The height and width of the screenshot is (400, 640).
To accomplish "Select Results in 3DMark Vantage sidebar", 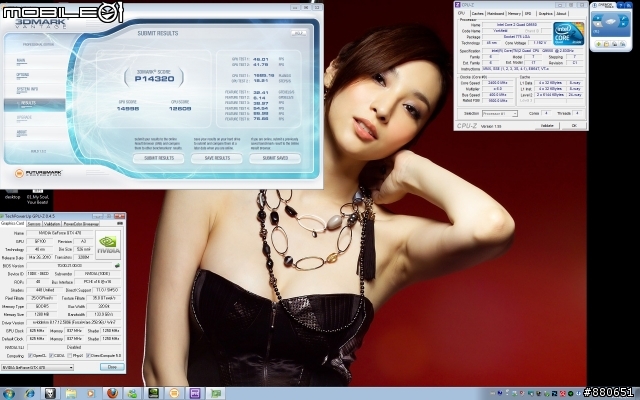I will click(x=34, y=104).
